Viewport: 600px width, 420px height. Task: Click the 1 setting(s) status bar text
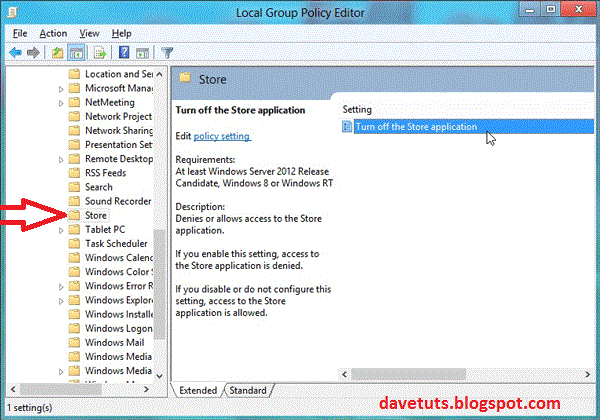click(x=29, y=408)
